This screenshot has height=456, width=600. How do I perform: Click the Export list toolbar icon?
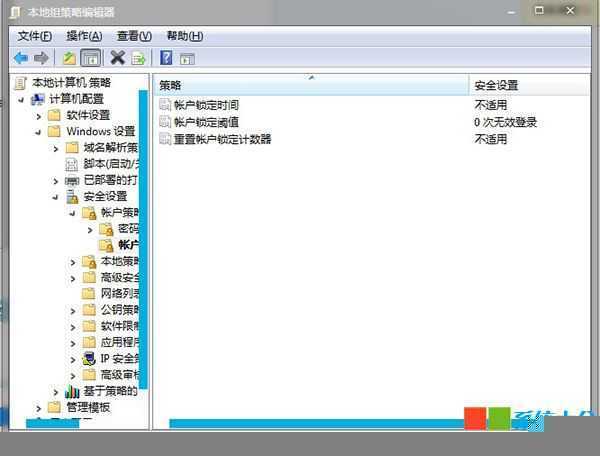[x=138, y=59]
